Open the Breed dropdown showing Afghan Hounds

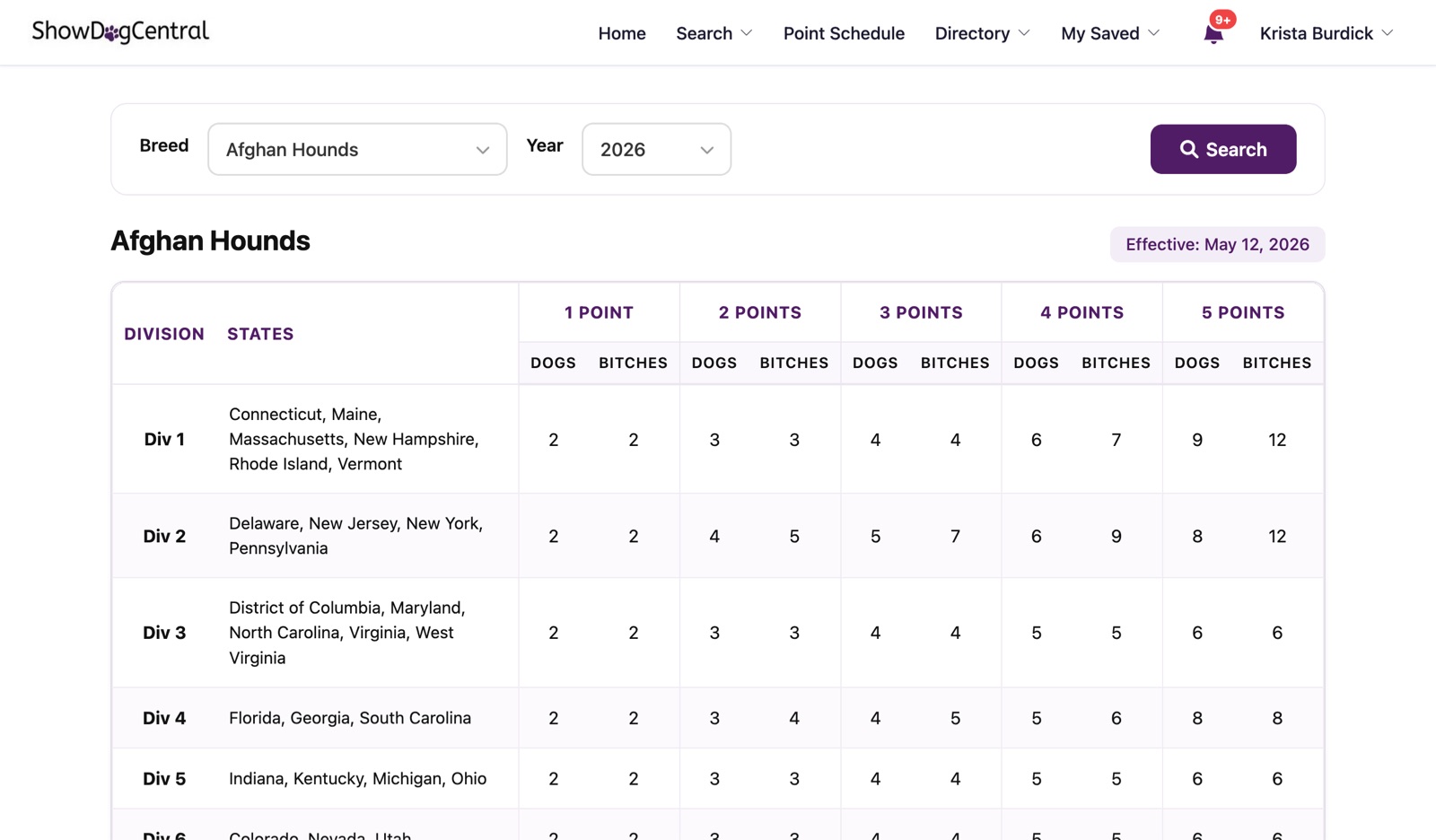357,149
